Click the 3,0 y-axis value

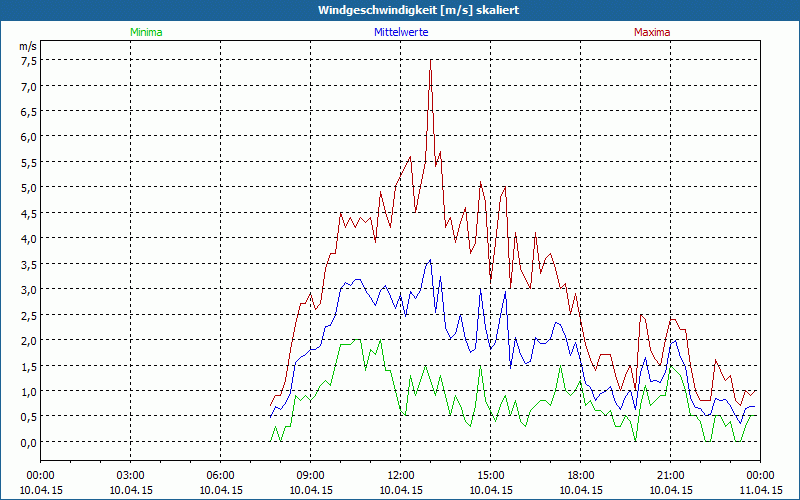tap(29, 290)
